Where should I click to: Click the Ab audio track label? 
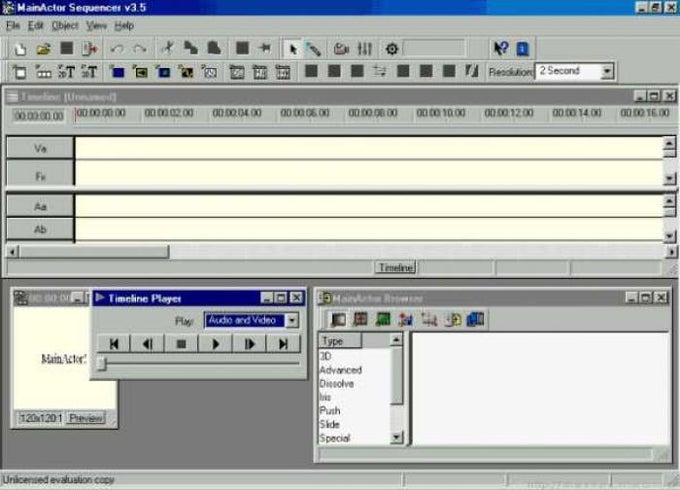[40, 229]
